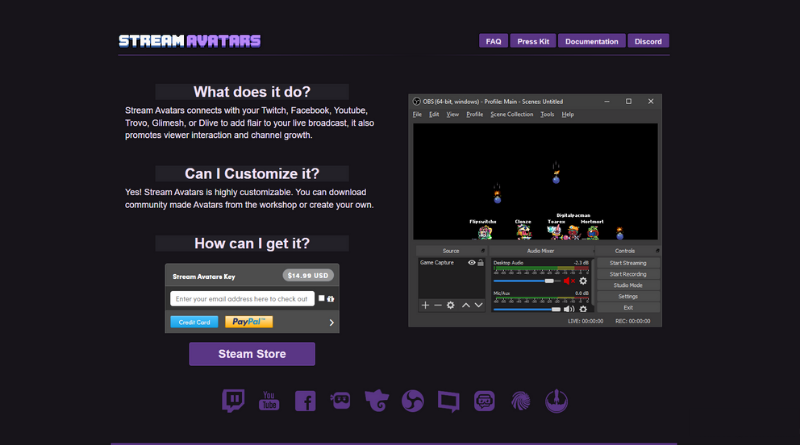Click the rocket launch circle icon
The image size is (800, 445).
click(556, 401)
